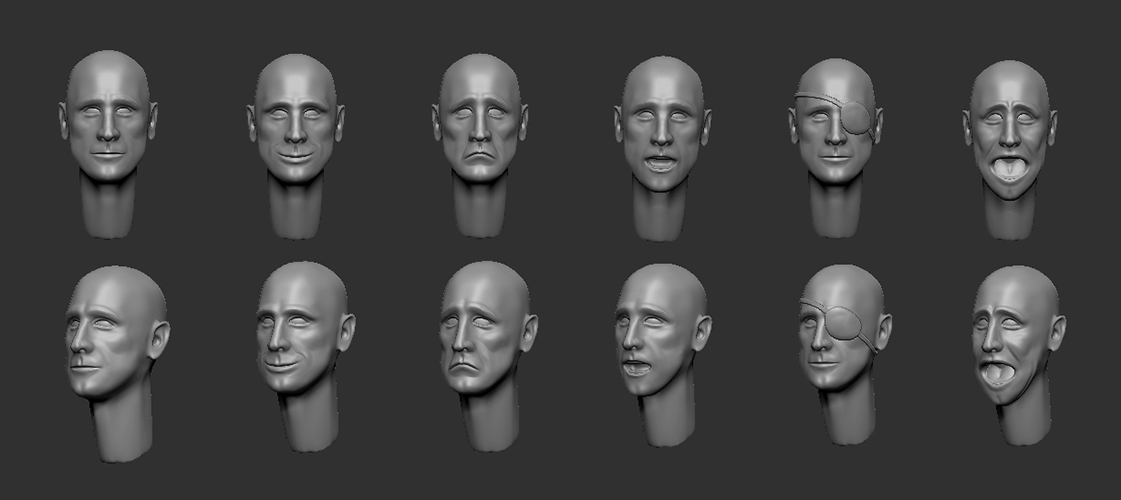
Task: Choose angled-view head with slightly open mouth
Action: pos(658,335)
